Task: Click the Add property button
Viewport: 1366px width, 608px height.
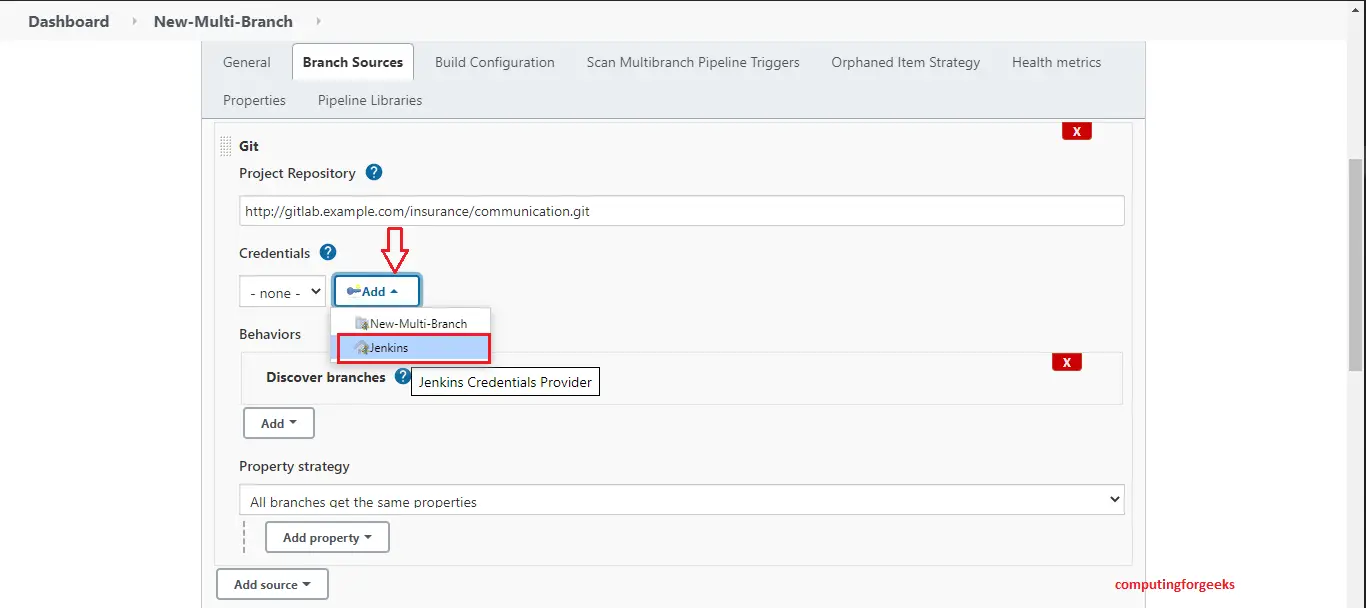Action: [327, 537]
